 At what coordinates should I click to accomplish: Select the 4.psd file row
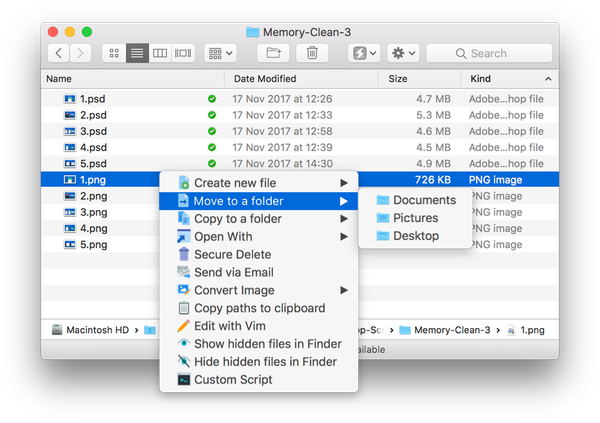point(300,147)
